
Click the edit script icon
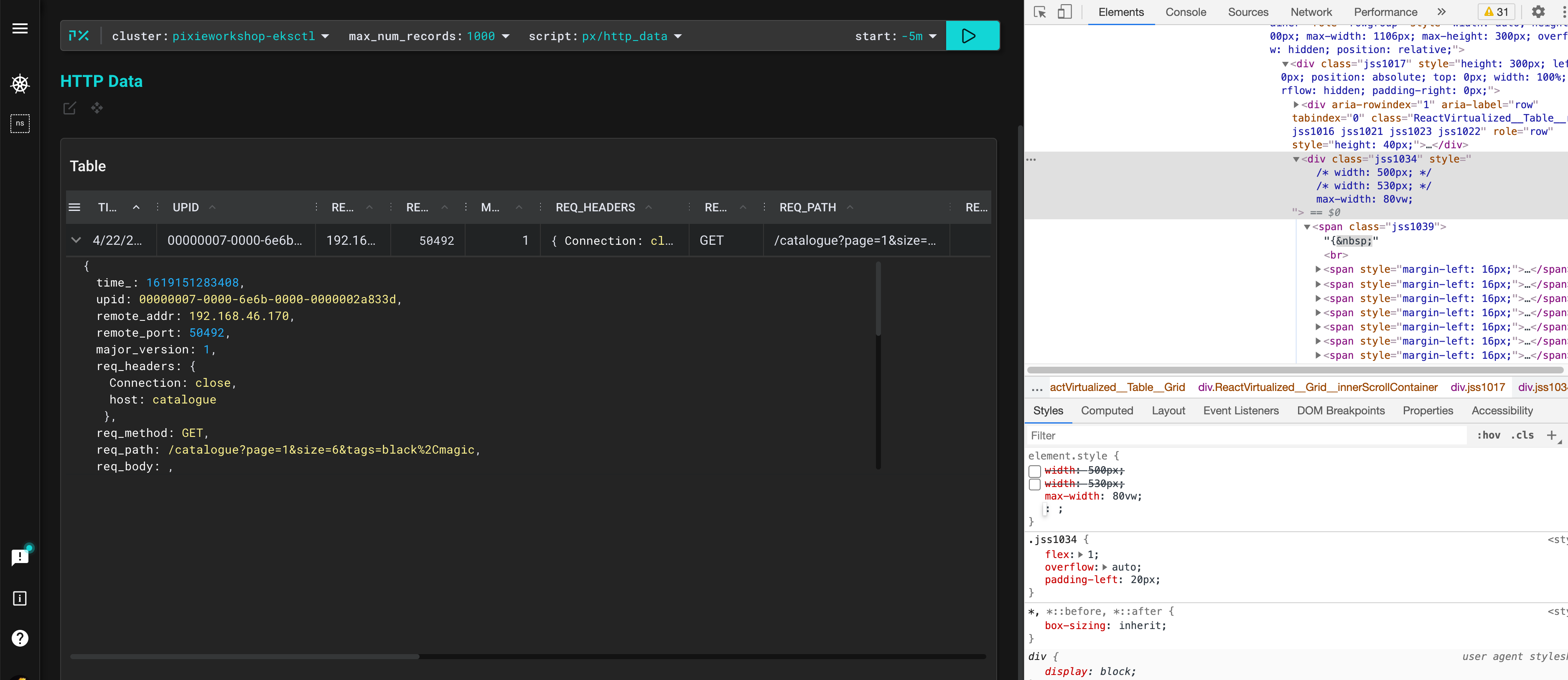pyautogui.click(x=69, y=108)
